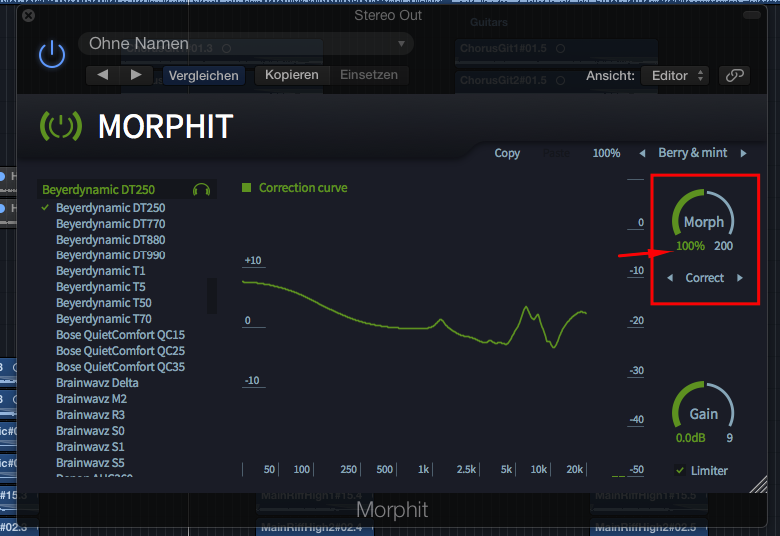The width and height of the screenshot is (780, 536).
Task: Go to previous preset with left arrow button
Action: click(103, 75)
